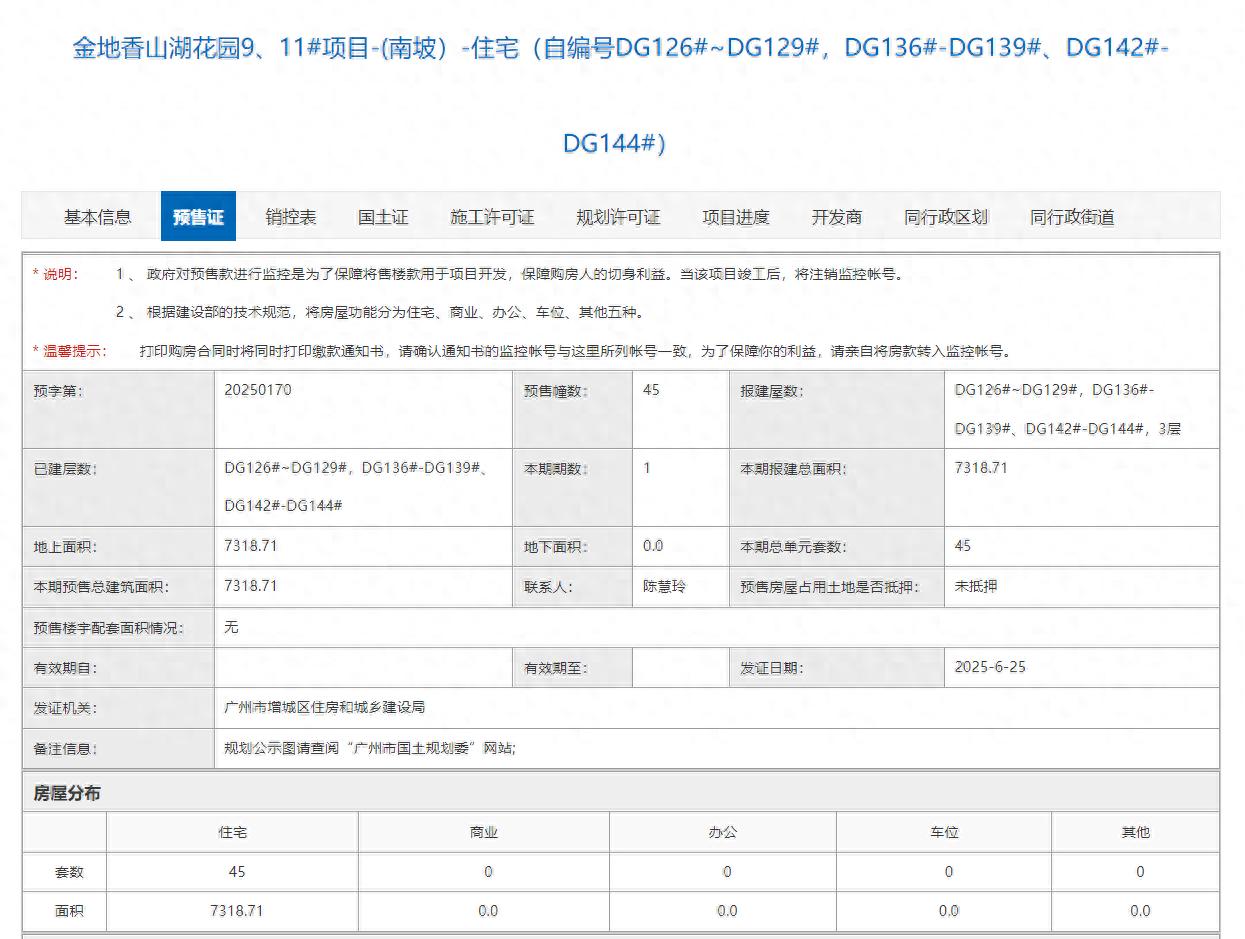Screen dimensions: 1245x939
Task: Click the 预售房屋占用土地是否抵押 label
Action: (x=829, y=587)
